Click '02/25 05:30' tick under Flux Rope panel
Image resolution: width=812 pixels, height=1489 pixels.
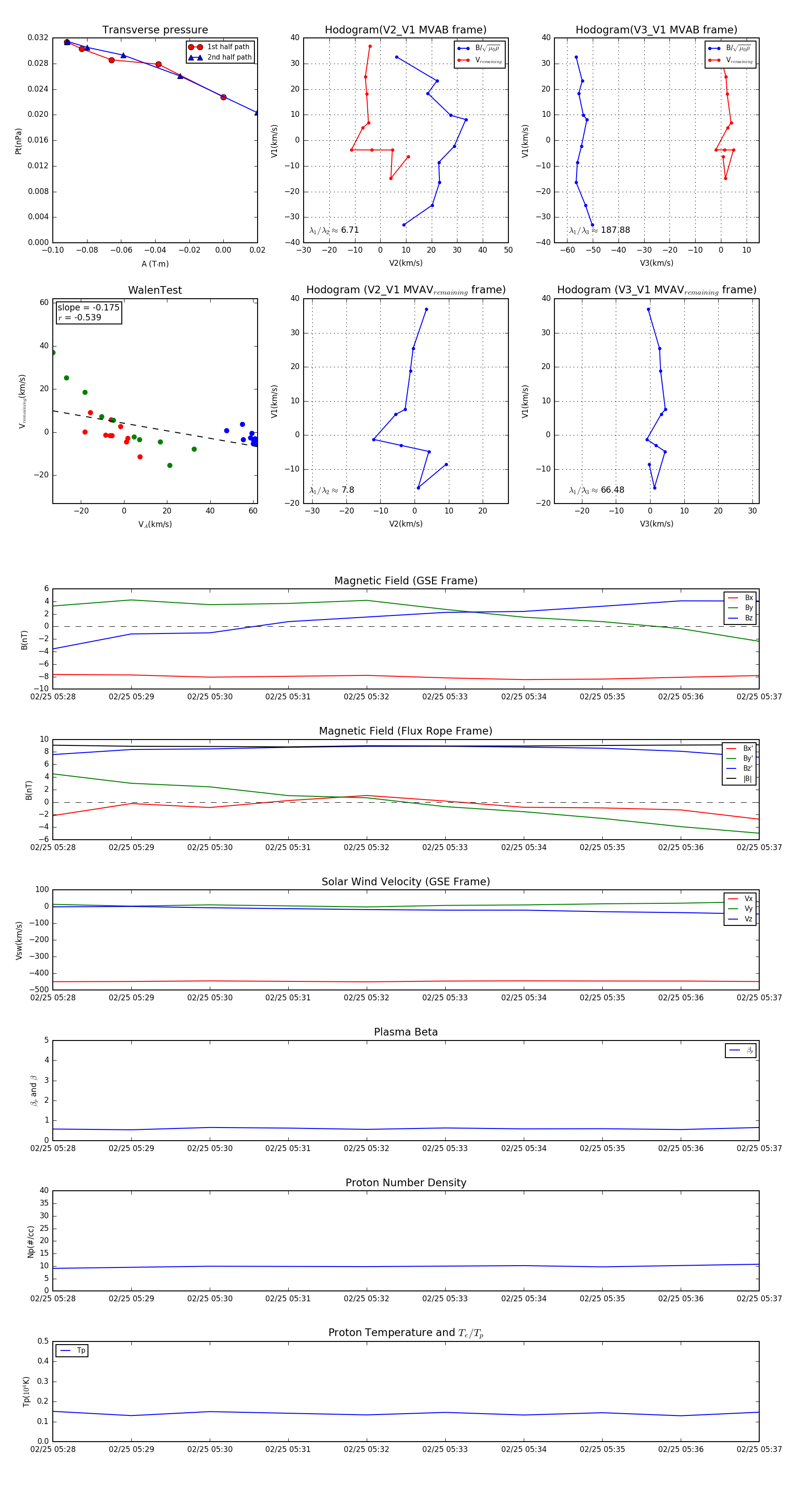point(210,848)
